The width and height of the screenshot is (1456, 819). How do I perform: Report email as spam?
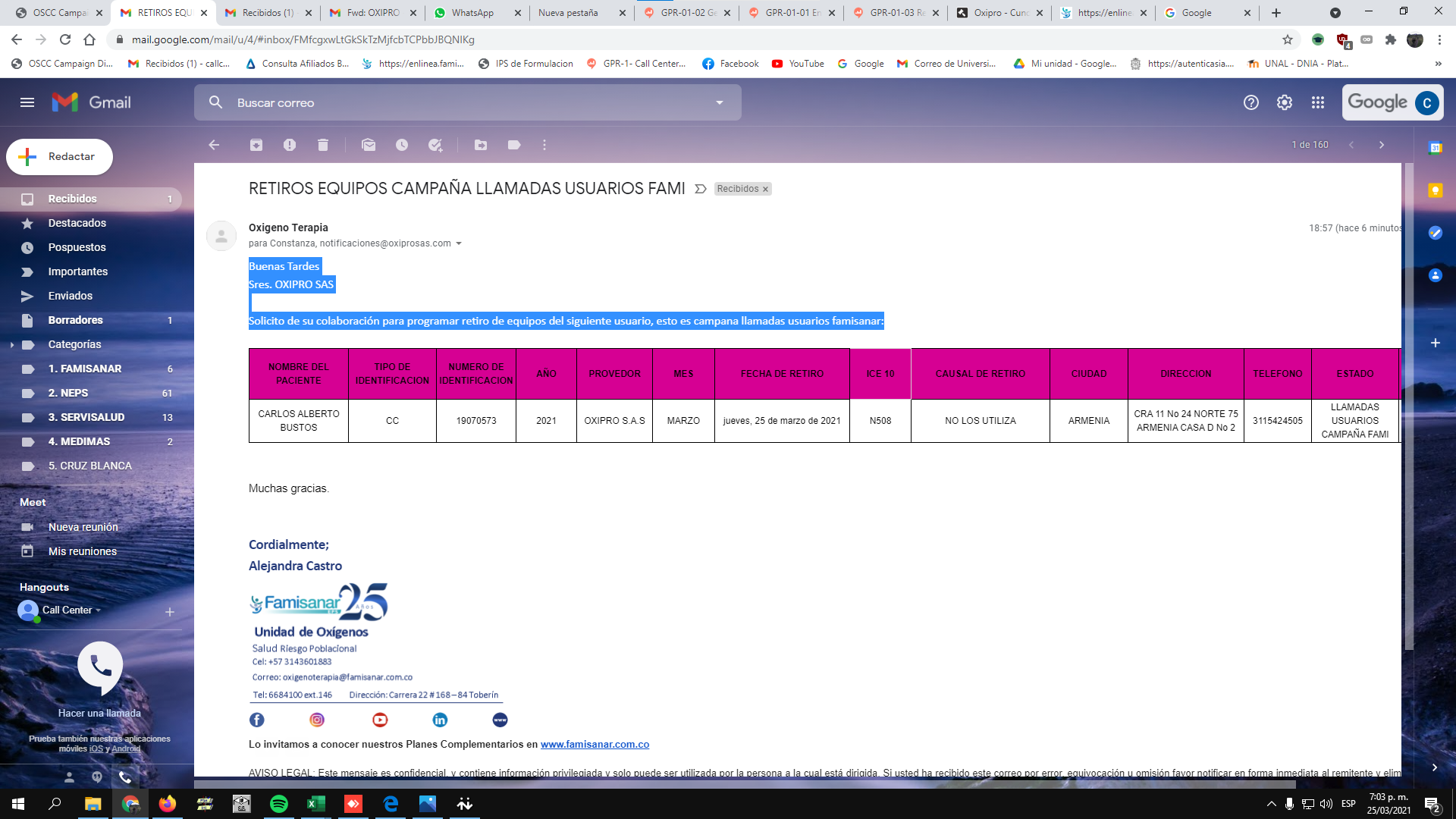pos(290,145)
